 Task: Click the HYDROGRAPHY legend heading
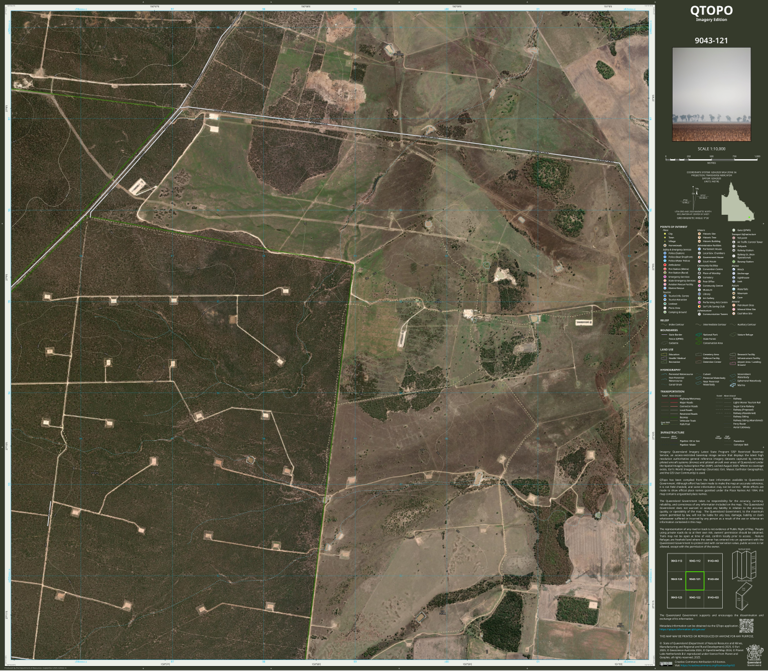671,370
